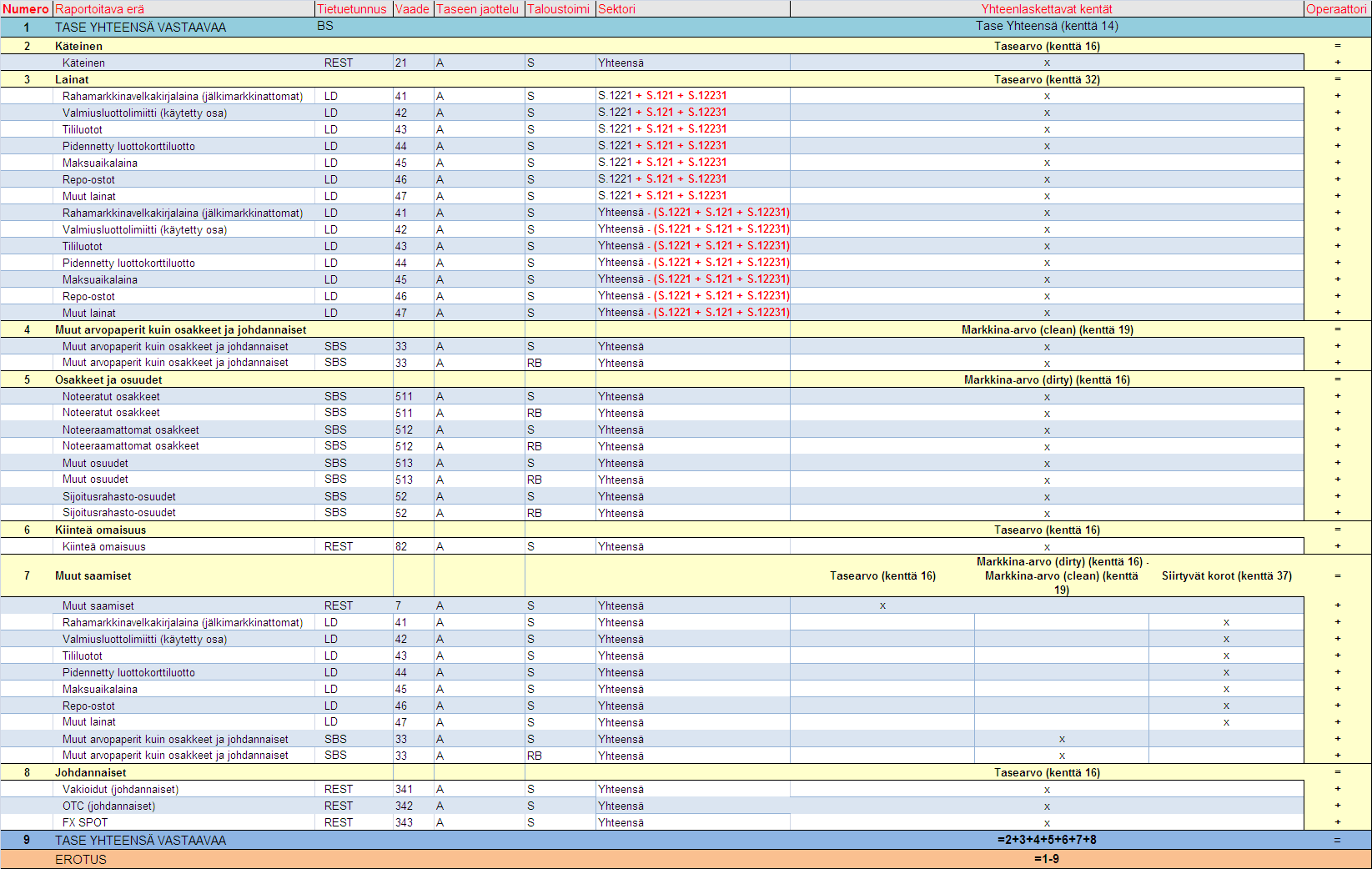The image size is (1372, 869).
Task: Select the Taloustoimi column header
Action: coord(560,8)
